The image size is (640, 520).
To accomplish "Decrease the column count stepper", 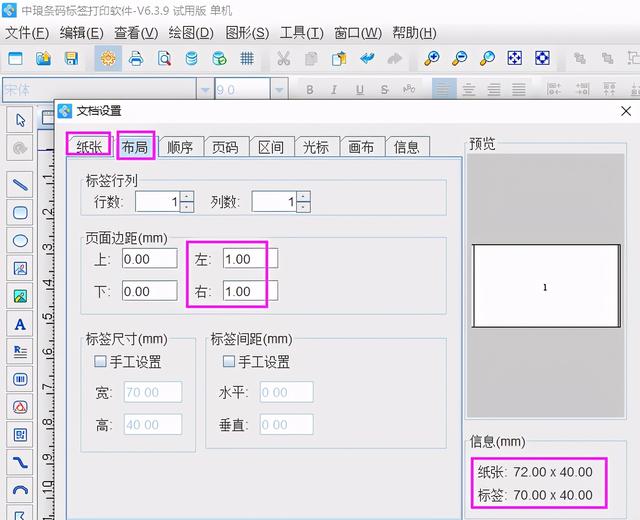I will 303,207.
